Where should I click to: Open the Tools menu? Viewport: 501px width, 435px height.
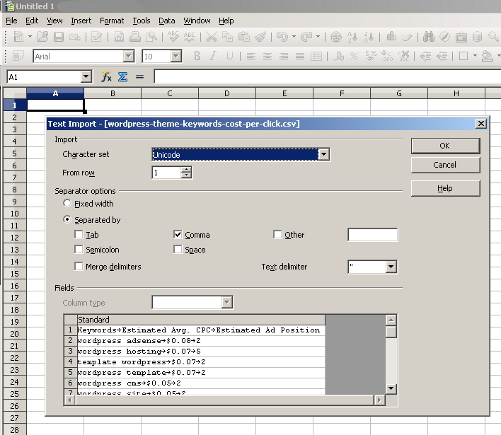pos(141,21)
